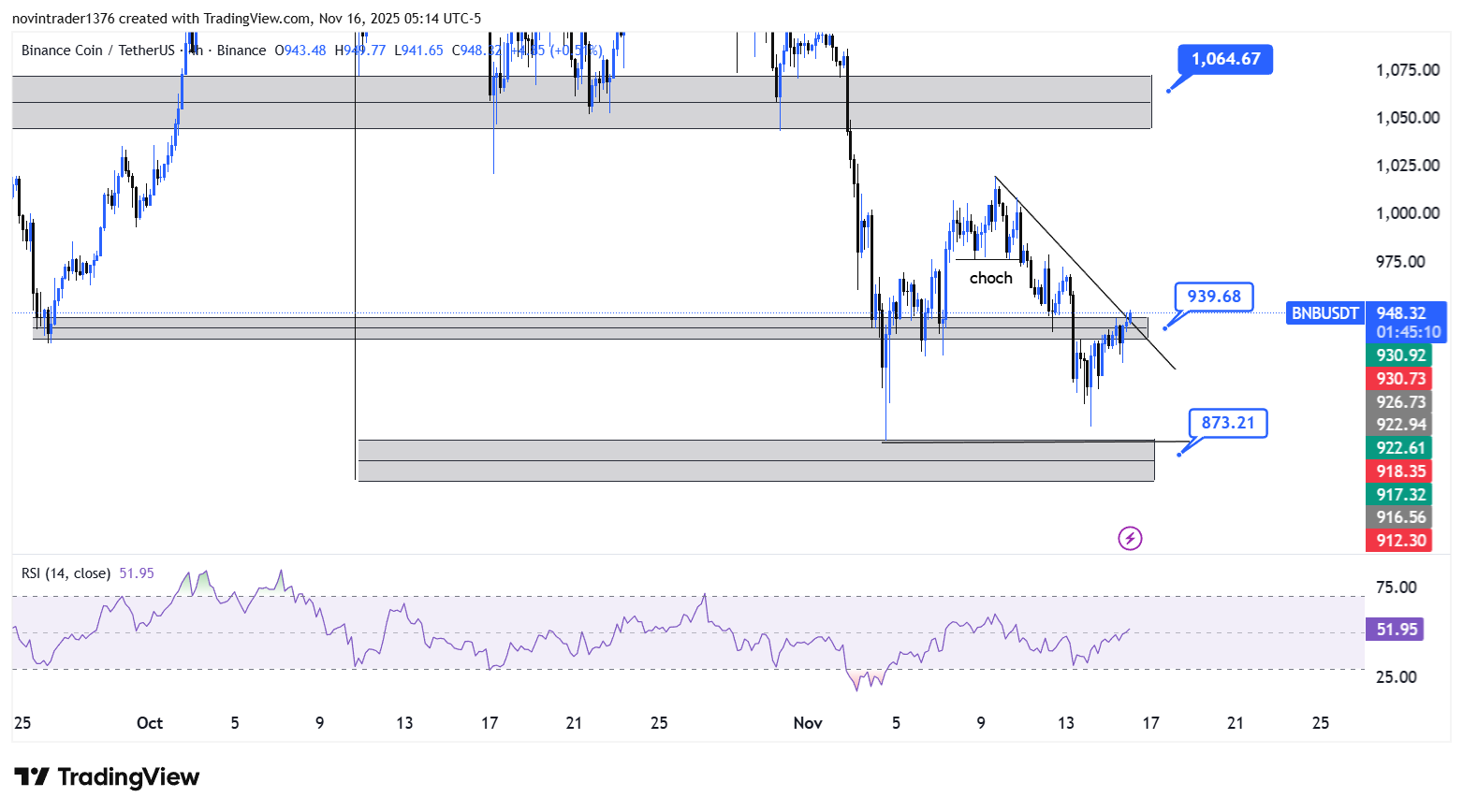This screenshot has height=812, width=1463.
Task: Select the 873.21 price callout
Action: coord(1227,423)
